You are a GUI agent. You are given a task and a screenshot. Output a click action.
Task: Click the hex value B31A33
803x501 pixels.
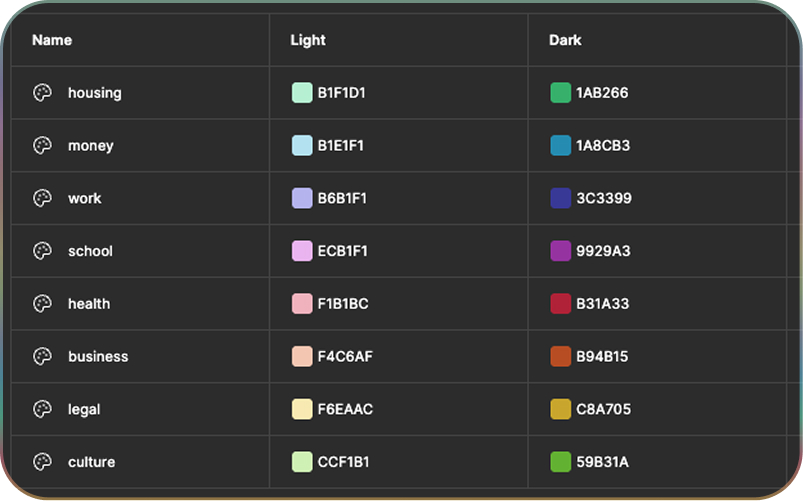click(603, 304)
